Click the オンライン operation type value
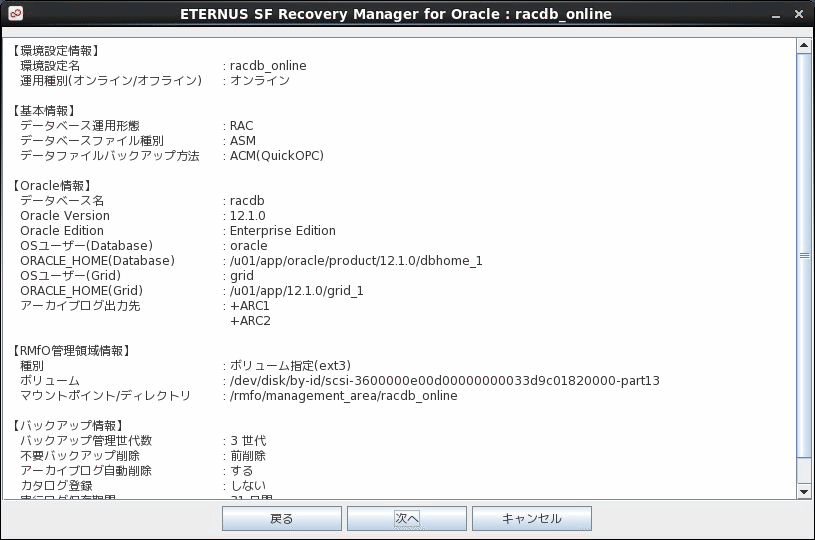 click(260, 81)
